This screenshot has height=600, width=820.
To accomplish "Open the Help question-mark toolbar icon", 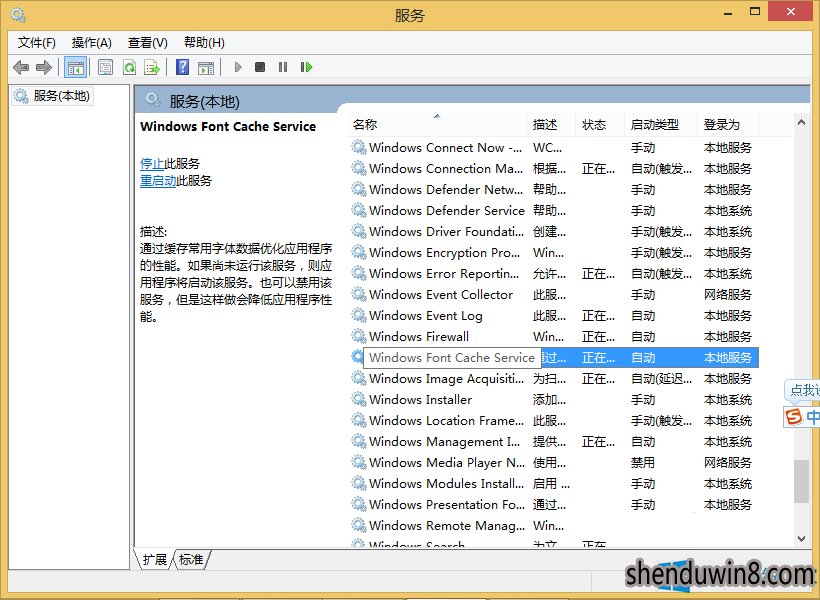I will pyautogui.click(x=183, y=67).
